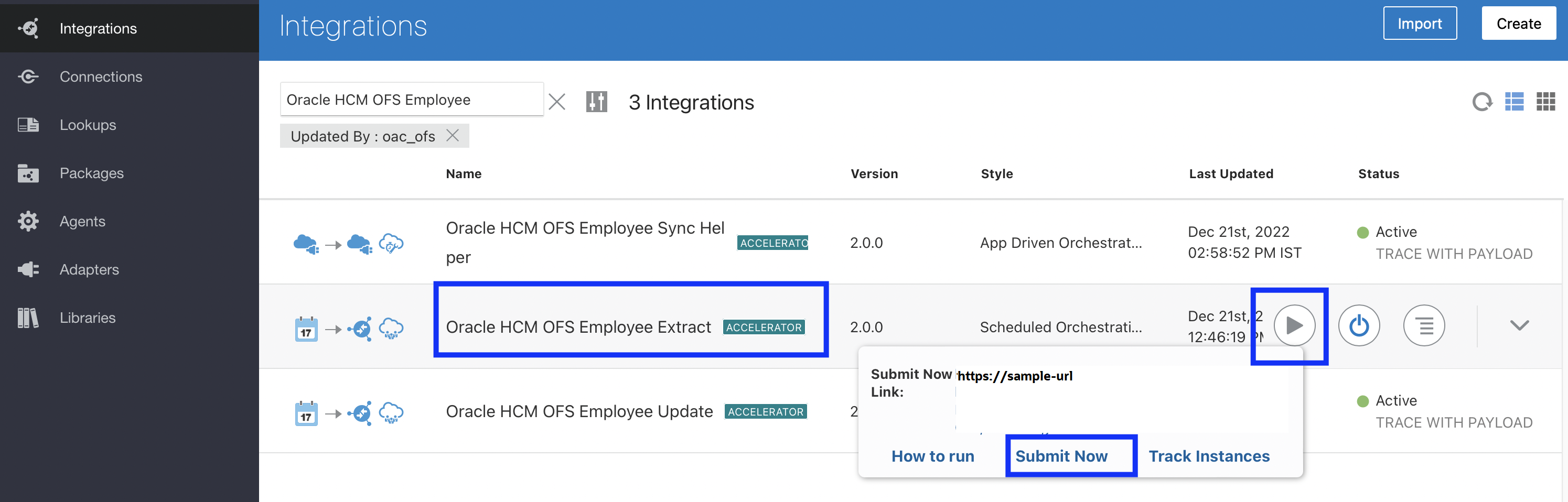Click the How to run link

[932, 456]
